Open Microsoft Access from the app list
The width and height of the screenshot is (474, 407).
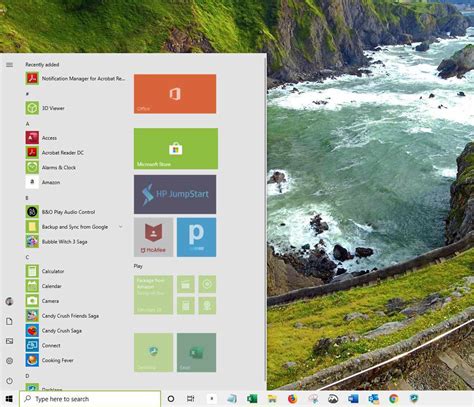tap(41, 138)
